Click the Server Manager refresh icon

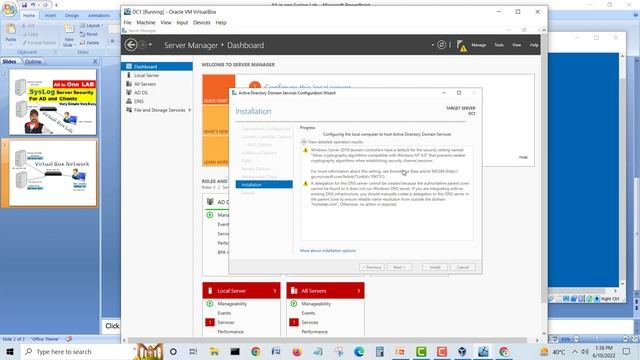tap(441, 44)
